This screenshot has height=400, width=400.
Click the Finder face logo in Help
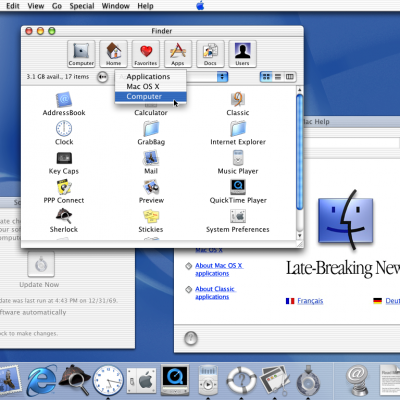(346, 220)
